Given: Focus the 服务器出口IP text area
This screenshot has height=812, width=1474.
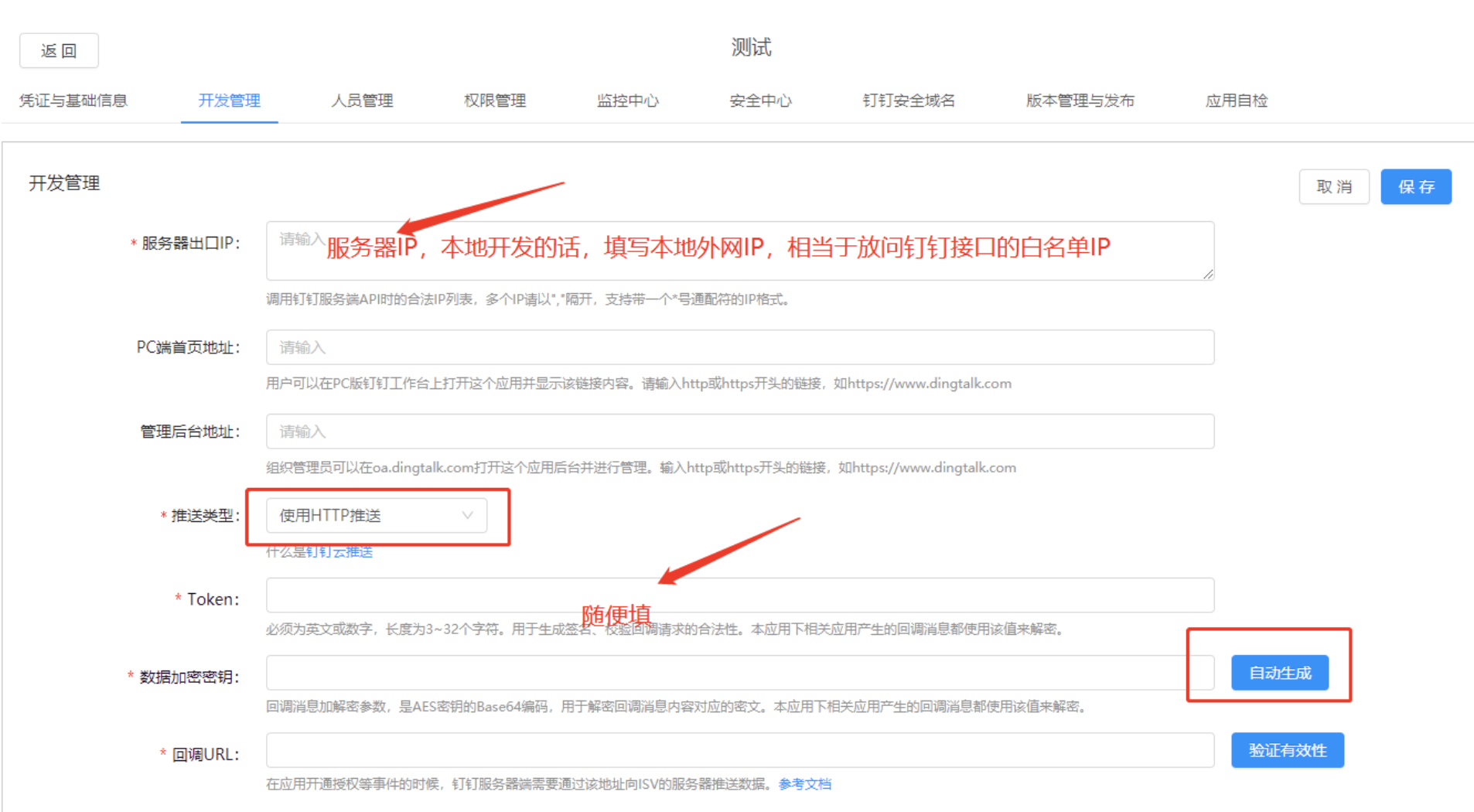Looking at the screenshot, I should pyautogui.click(x=740, y=251).
